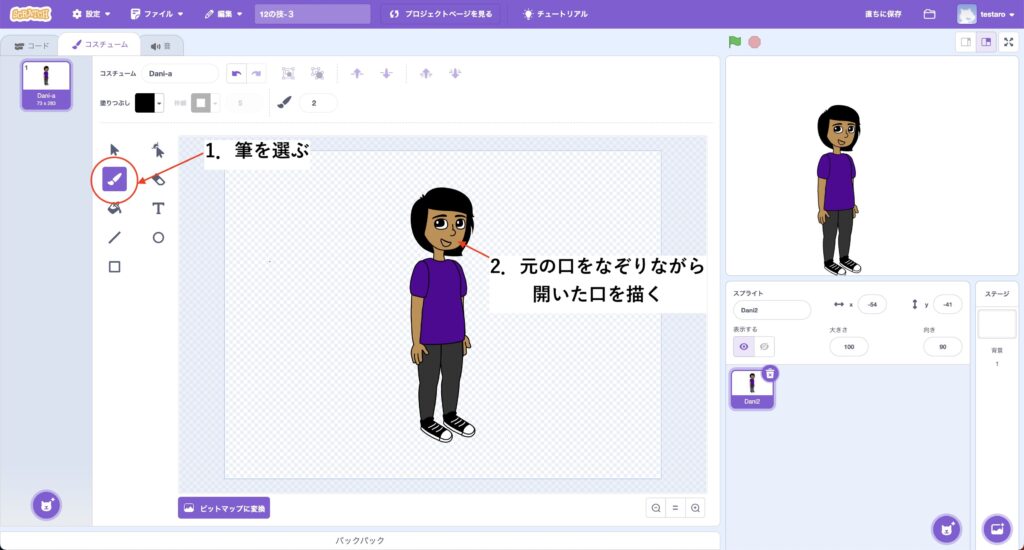Open the ファイル file menu
Image resolution: width=1024 pixels, height=550 pixels.
point(157,14)
